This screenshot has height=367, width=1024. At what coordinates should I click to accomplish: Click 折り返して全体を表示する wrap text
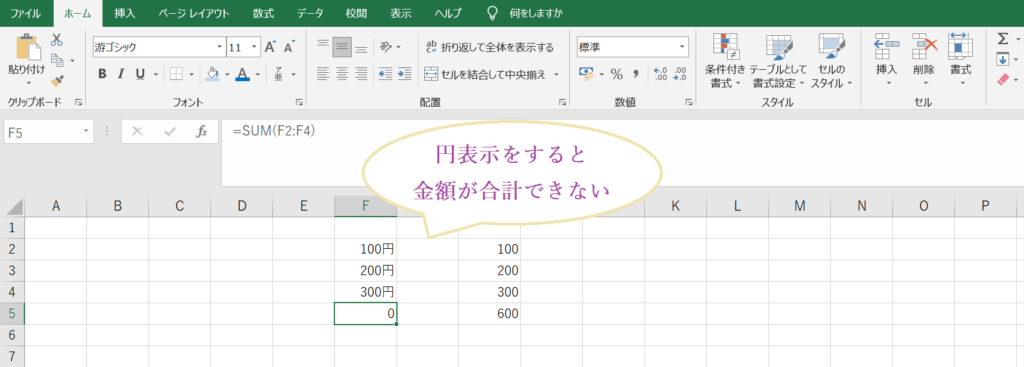pyautogui.click(x=489, y=47)
